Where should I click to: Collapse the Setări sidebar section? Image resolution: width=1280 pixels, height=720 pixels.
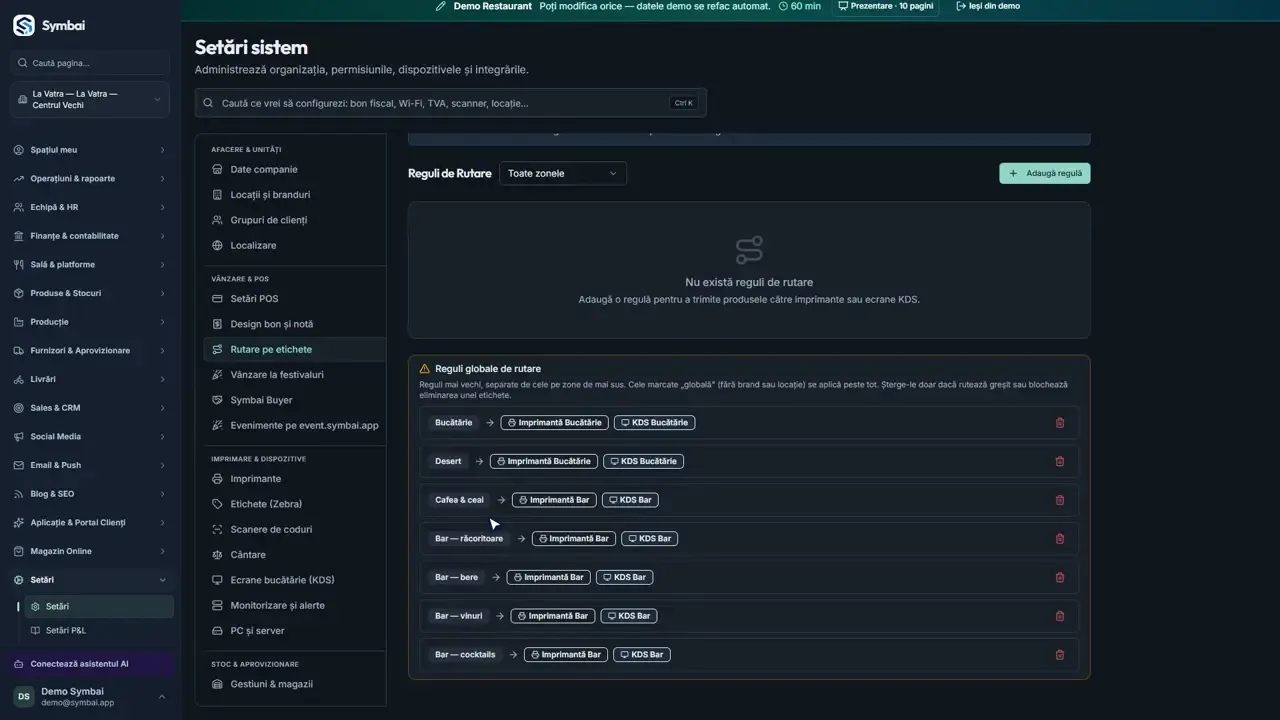click(90, 580)
